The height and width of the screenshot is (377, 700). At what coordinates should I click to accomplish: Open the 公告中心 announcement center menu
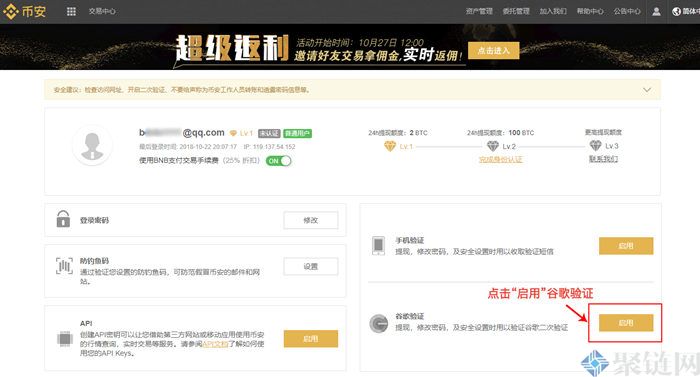point(627,12)
